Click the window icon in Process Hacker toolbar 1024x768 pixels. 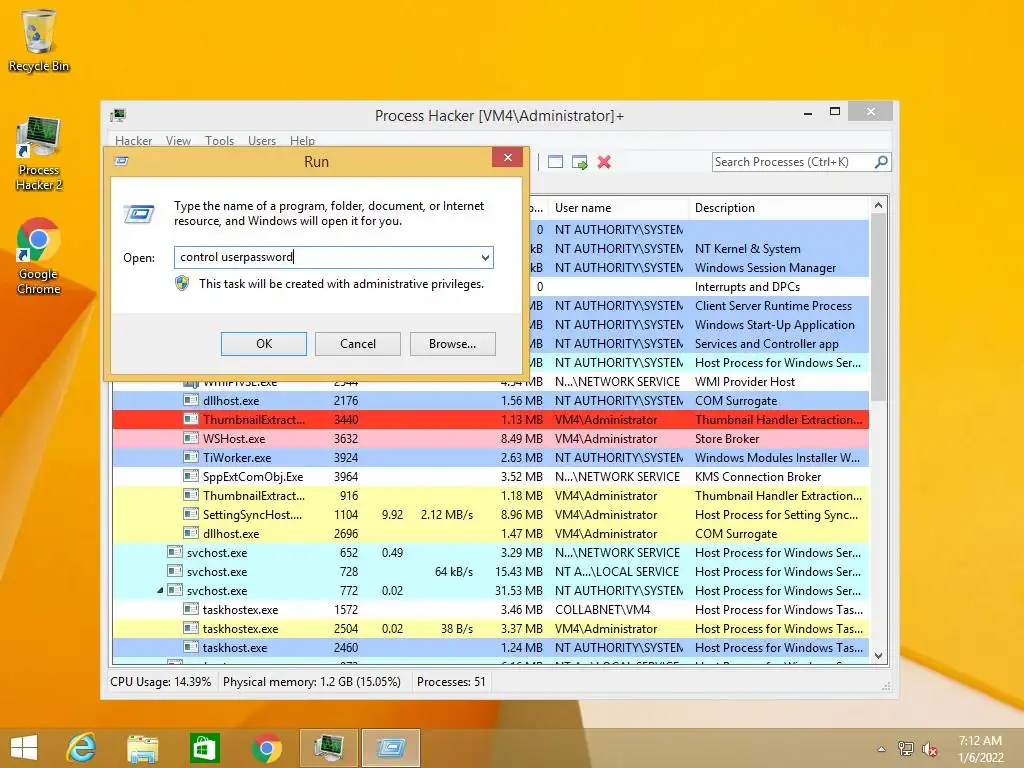click(x=555, y=162)
